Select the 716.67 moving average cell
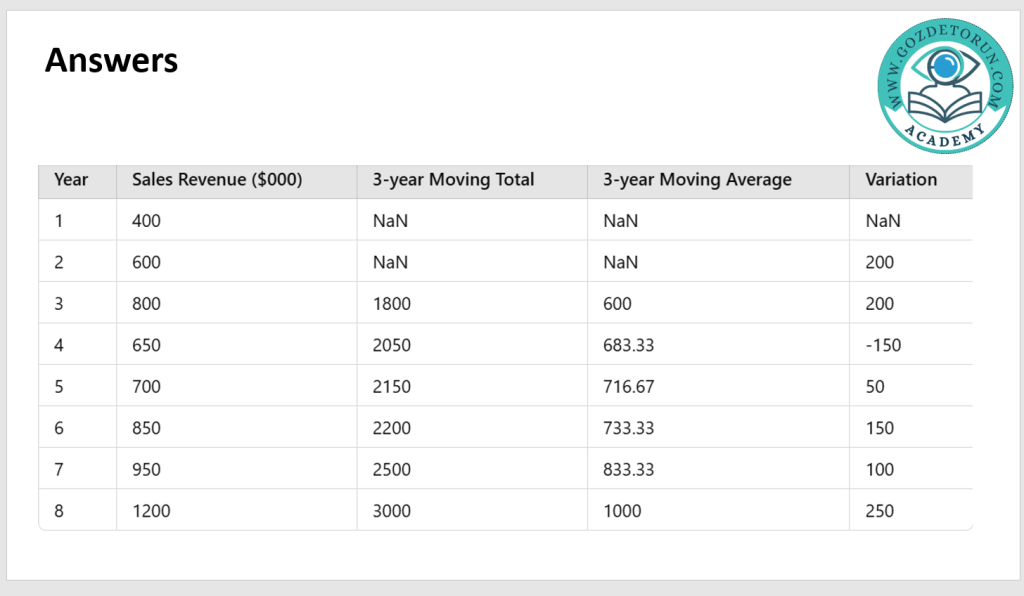1024x596 pixels. click(629, 387)
